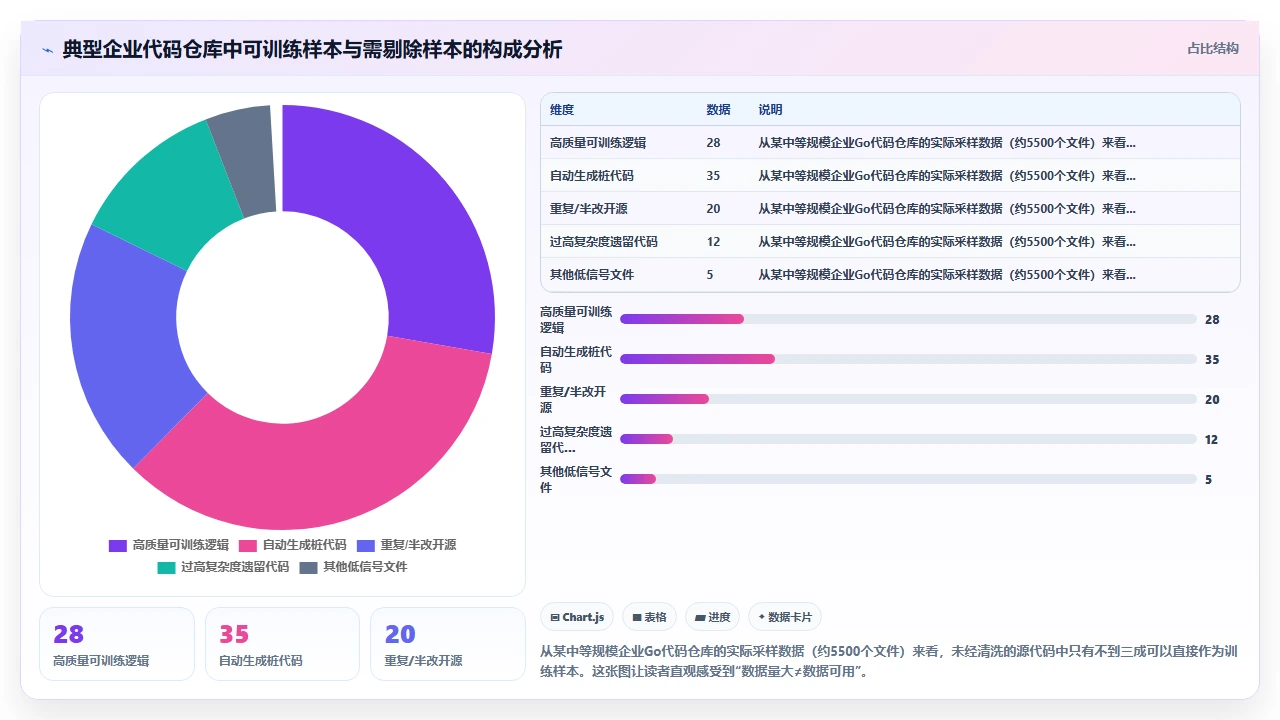Click the 数据 column header
This screenshot has width=1280, height=720.
pos(718,110)
